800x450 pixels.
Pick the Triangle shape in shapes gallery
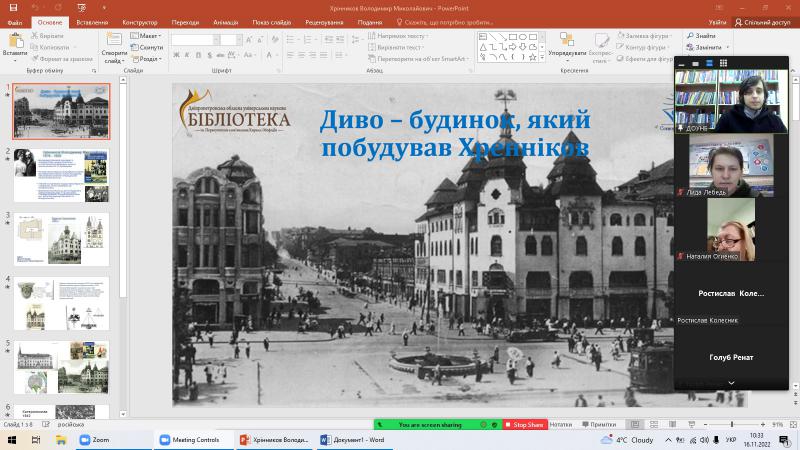click(x=483, y=47)
